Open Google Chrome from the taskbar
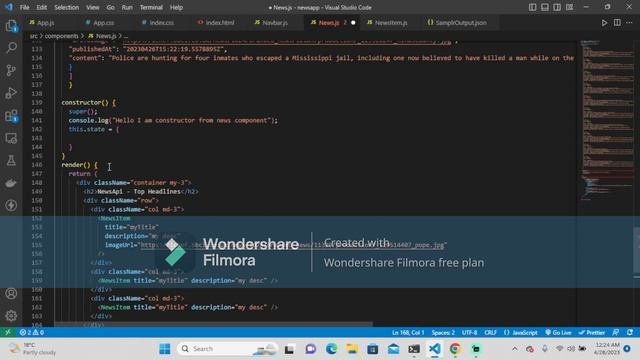This screenshot has width=640, height=360. (x=455, y=349)
